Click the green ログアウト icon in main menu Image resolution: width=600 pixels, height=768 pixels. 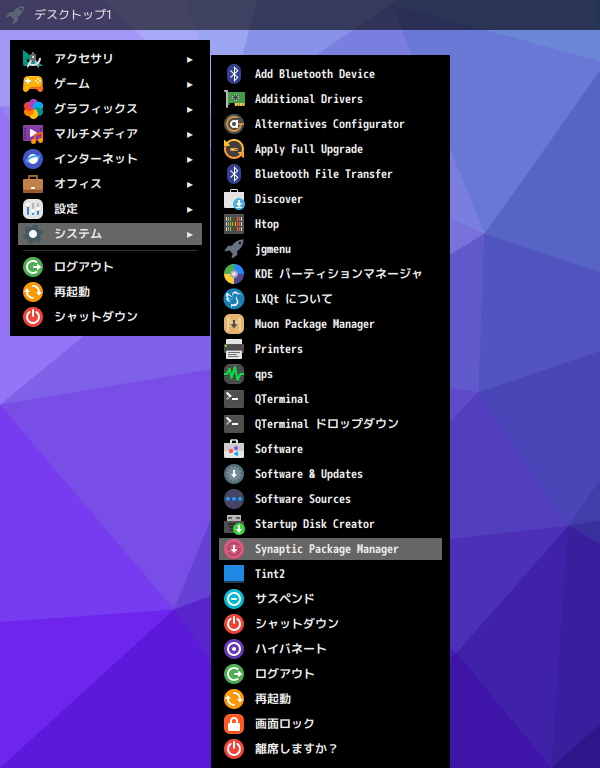coord(33,267)
